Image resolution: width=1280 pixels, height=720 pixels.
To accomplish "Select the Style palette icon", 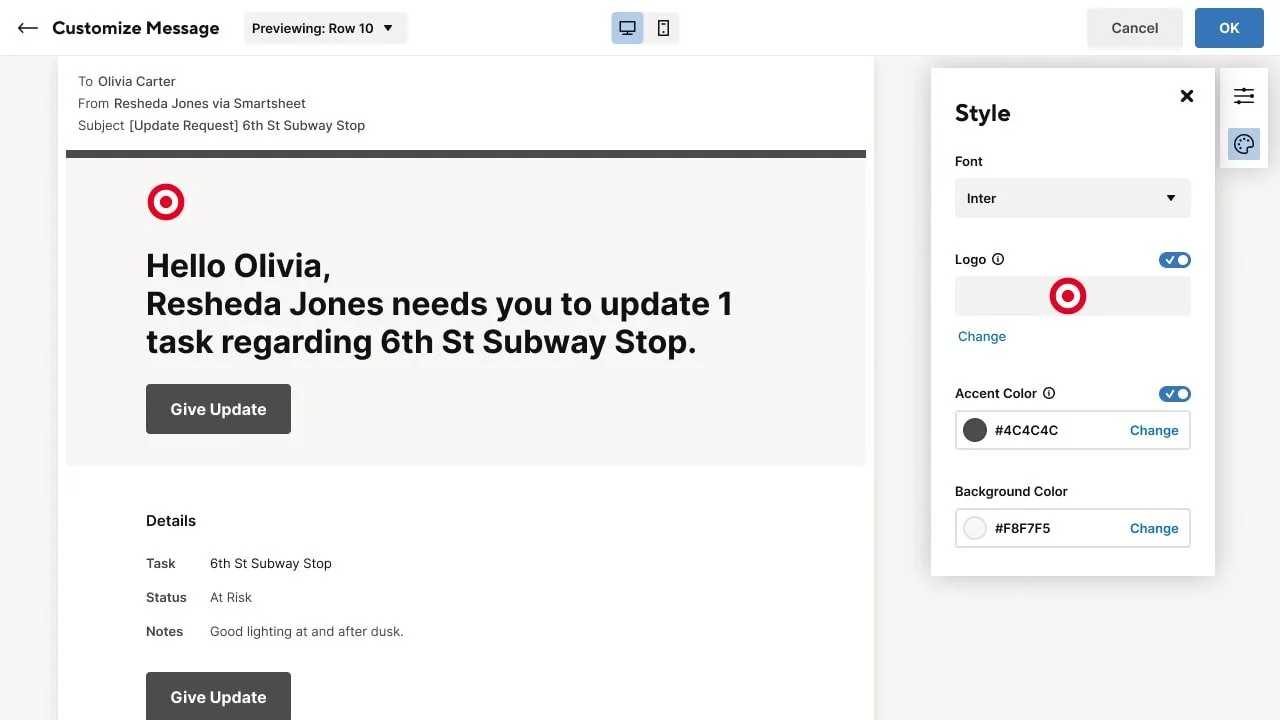I will click(x=1244, y=144).
